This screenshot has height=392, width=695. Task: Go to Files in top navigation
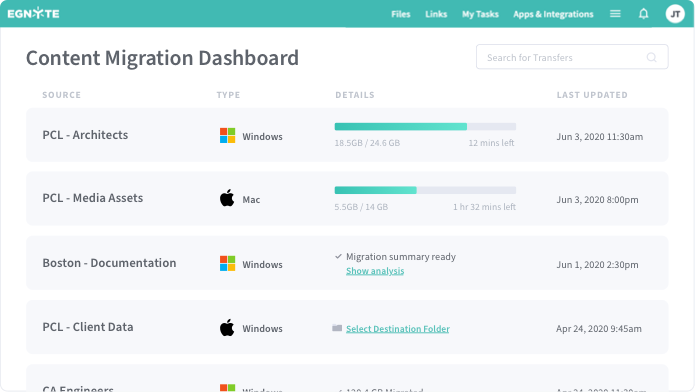401,14
